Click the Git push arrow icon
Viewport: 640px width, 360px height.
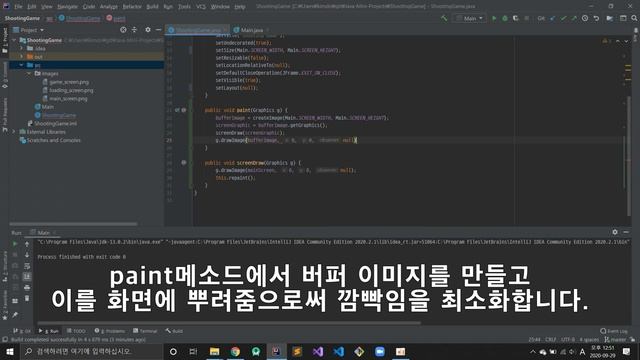pos(574,18)
